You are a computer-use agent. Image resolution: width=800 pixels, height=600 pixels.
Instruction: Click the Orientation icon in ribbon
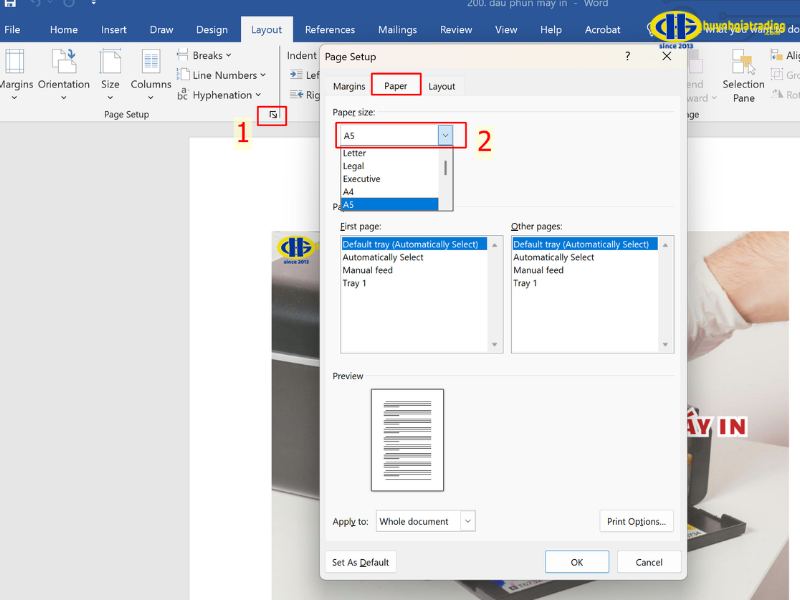click(64, 68)
